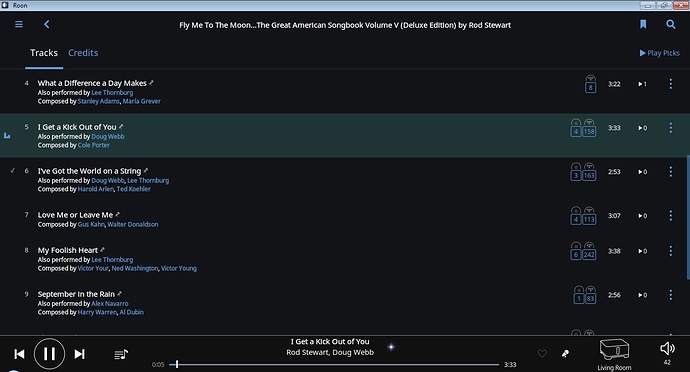
Task: Open composer Harry Warren link
Action: point(97,313)
